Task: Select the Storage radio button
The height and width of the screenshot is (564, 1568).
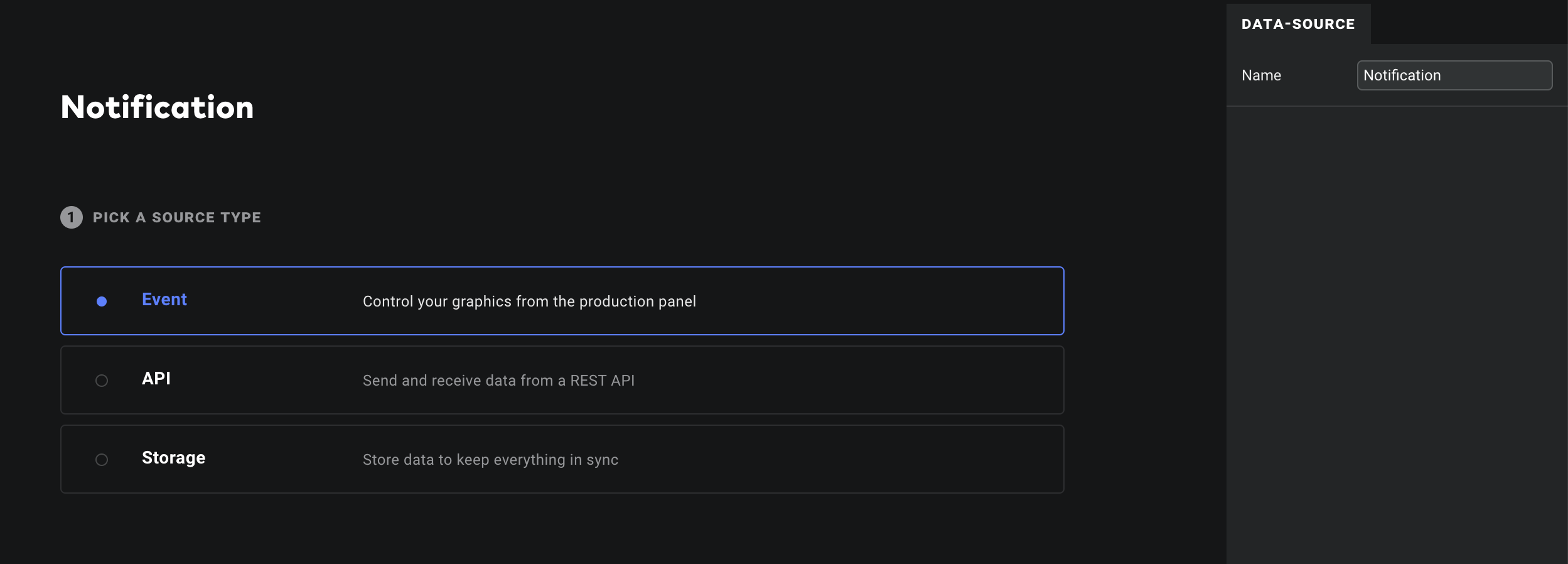Action: point(102,460)
